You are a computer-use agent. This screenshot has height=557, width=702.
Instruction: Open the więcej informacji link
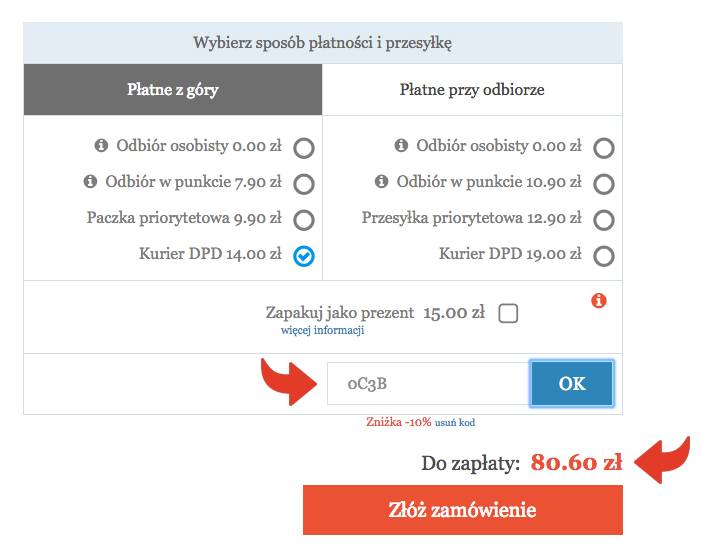point(322,330)
